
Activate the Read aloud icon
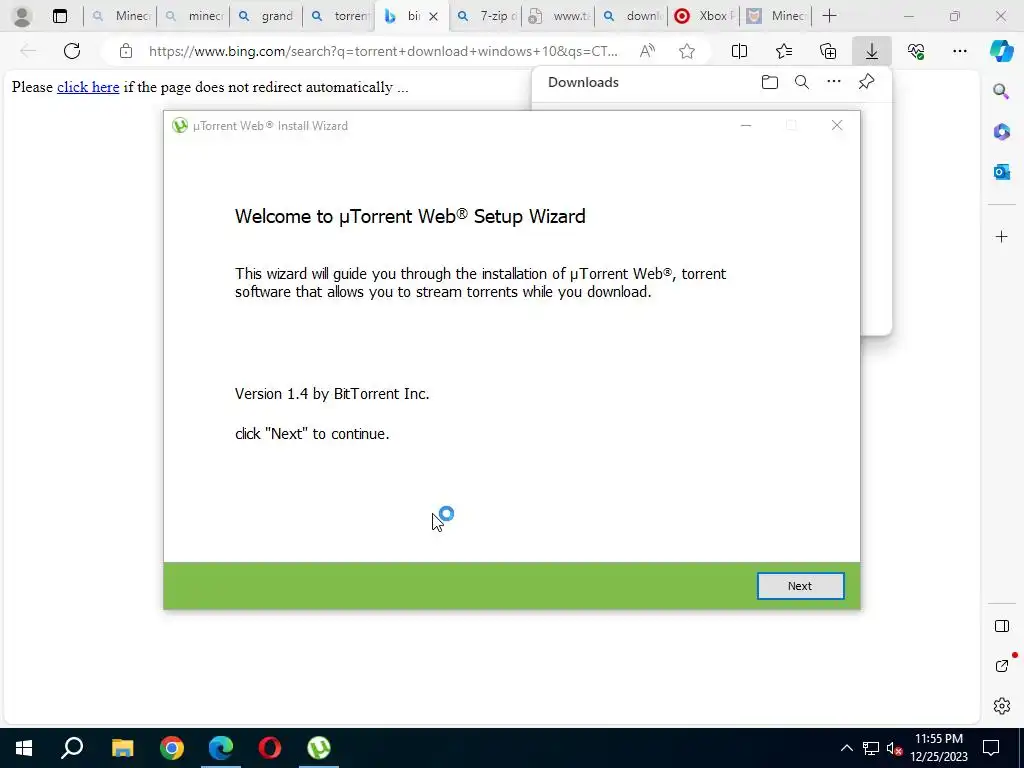pyautogui.click(x=647, y=51)
